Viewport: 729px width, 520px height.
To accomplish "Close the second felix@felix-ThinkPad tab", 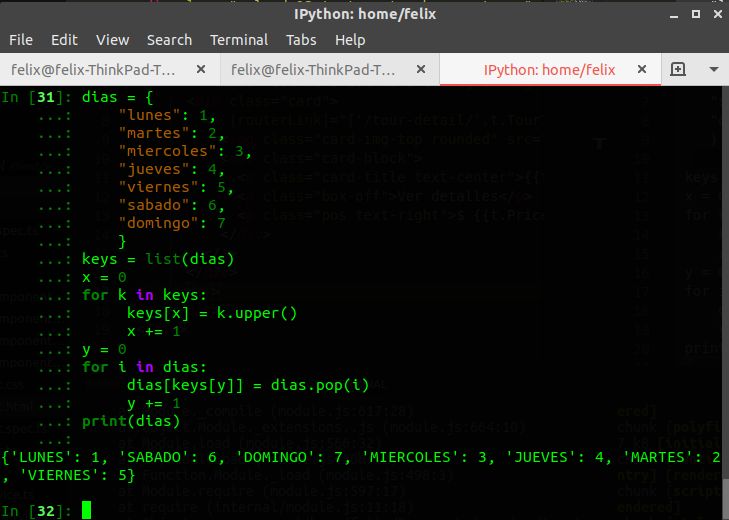I will [421, 69].
